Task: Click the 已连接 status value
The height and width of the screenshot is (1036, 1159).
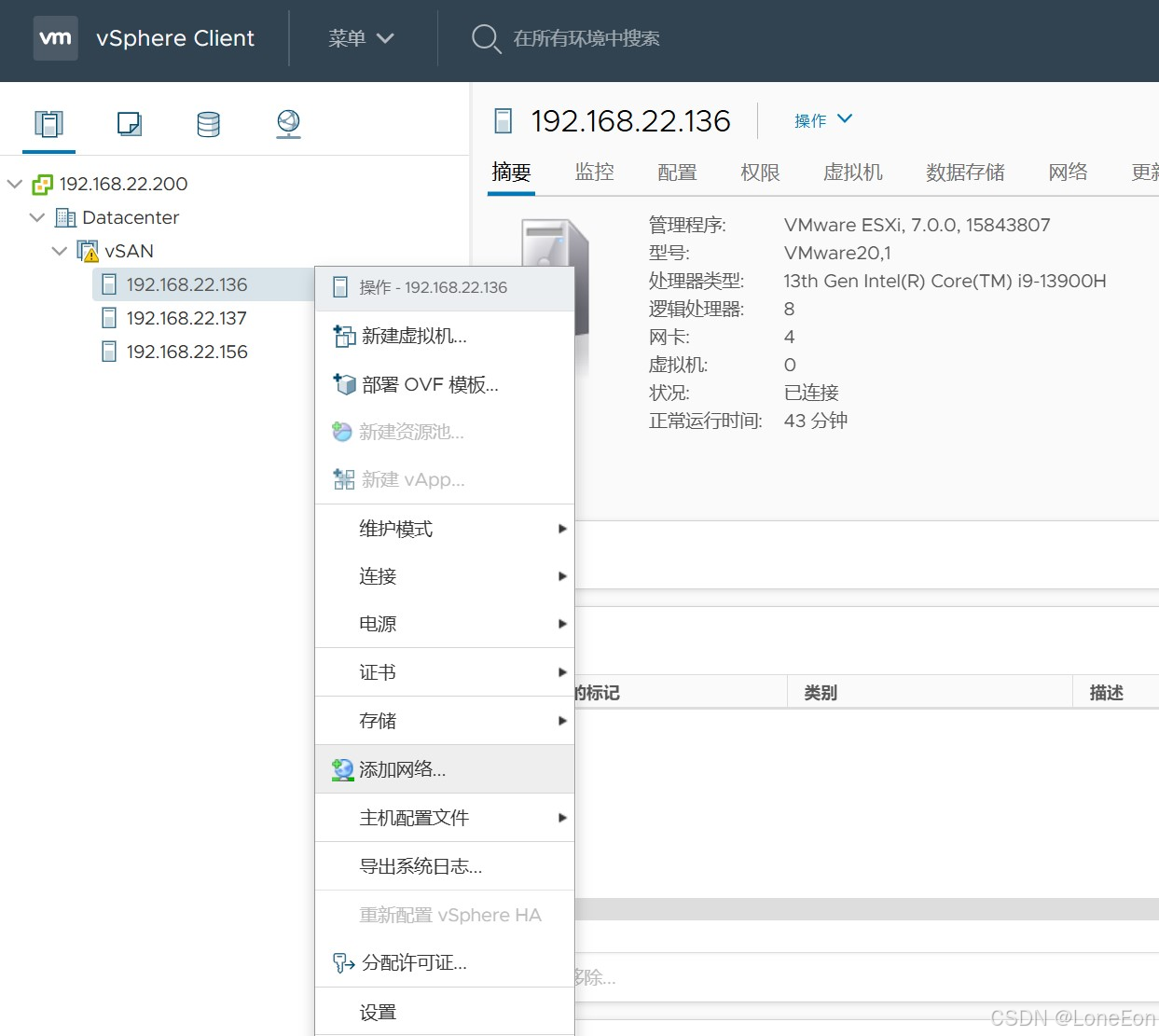Action: [x=811, y=393]
